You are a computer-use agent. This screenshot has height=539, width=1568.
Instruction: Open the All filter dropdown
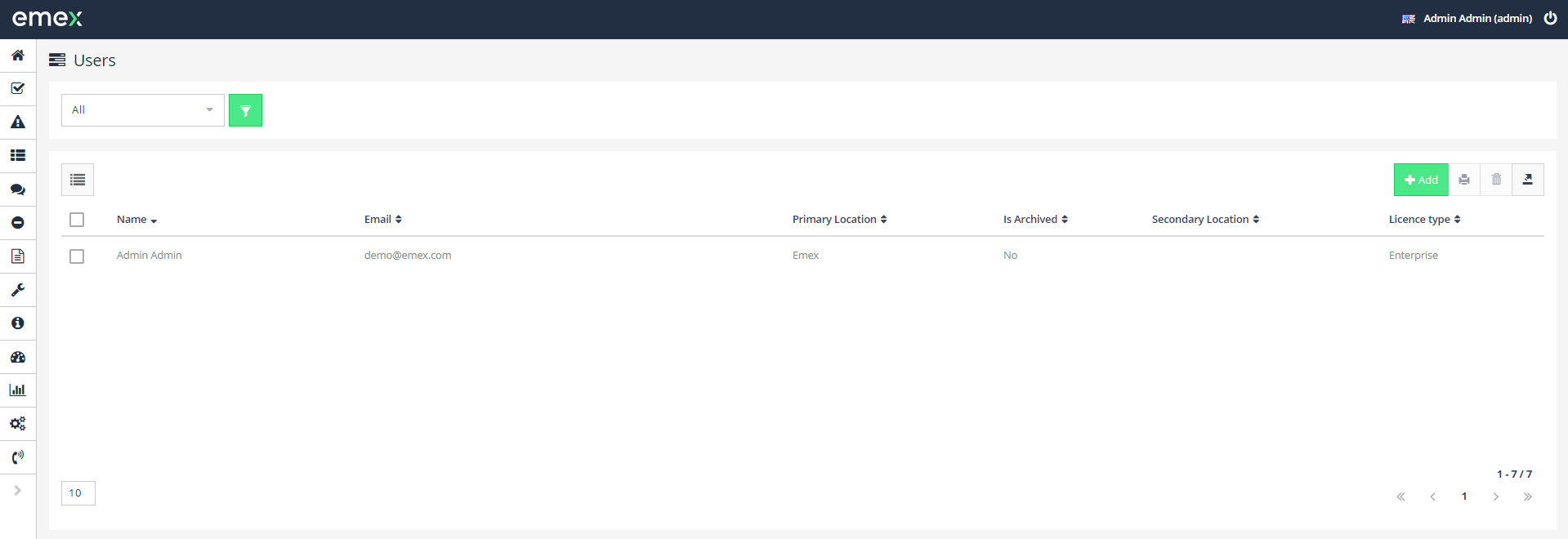click(143, 110)
